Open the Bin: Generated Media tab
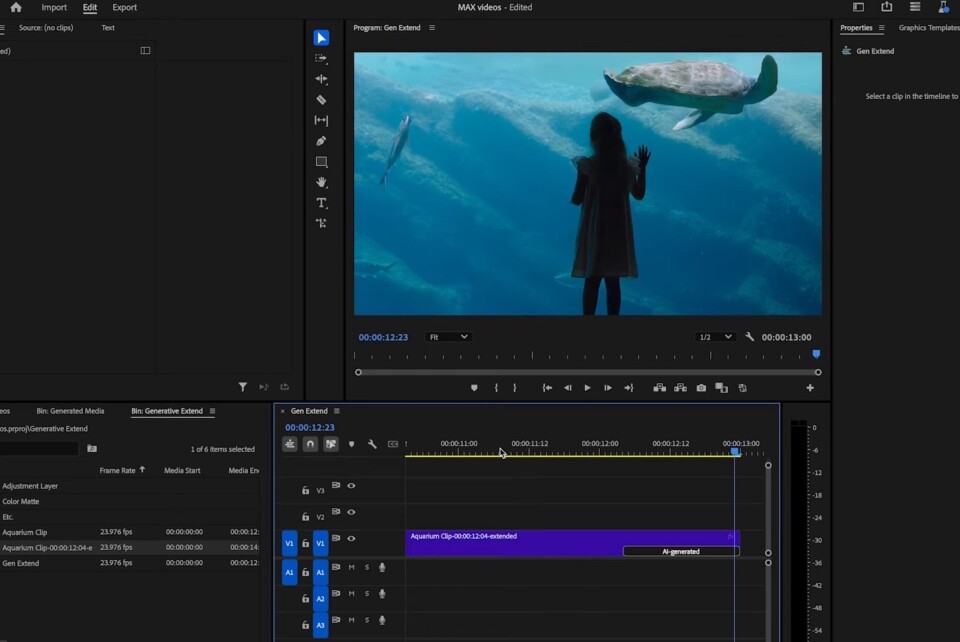Image resolution: width=960 pixels, height=642 pixels. (70, 411)
